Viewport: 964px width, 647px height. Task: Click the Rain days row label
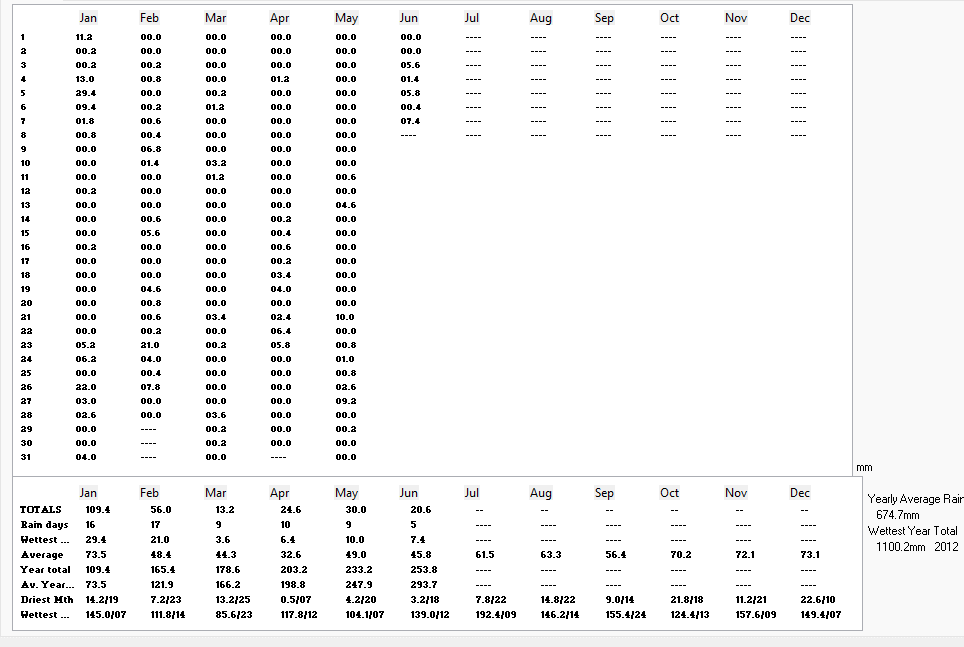(x=44, y=525)
